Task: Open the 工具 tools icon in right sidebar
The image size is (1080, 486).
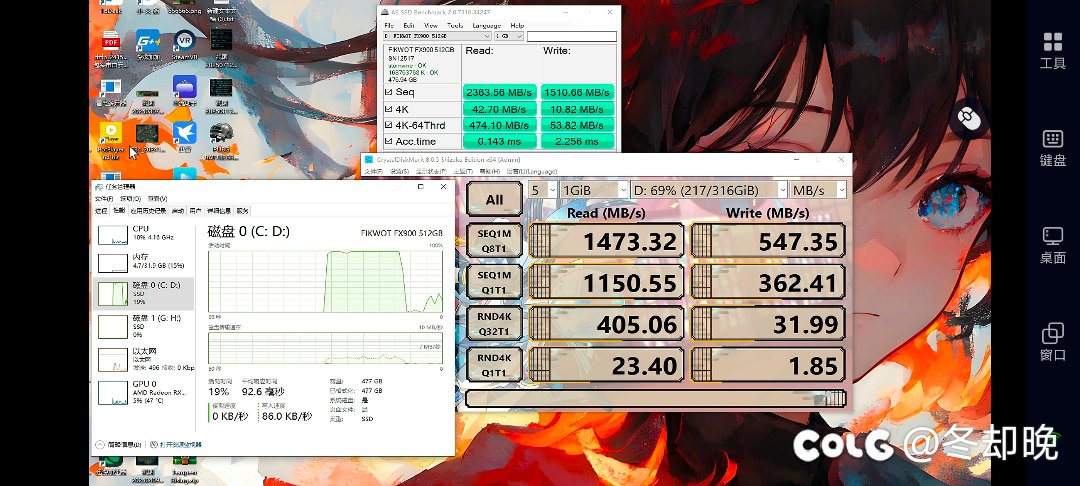Action: click(x=1052, y=50)
